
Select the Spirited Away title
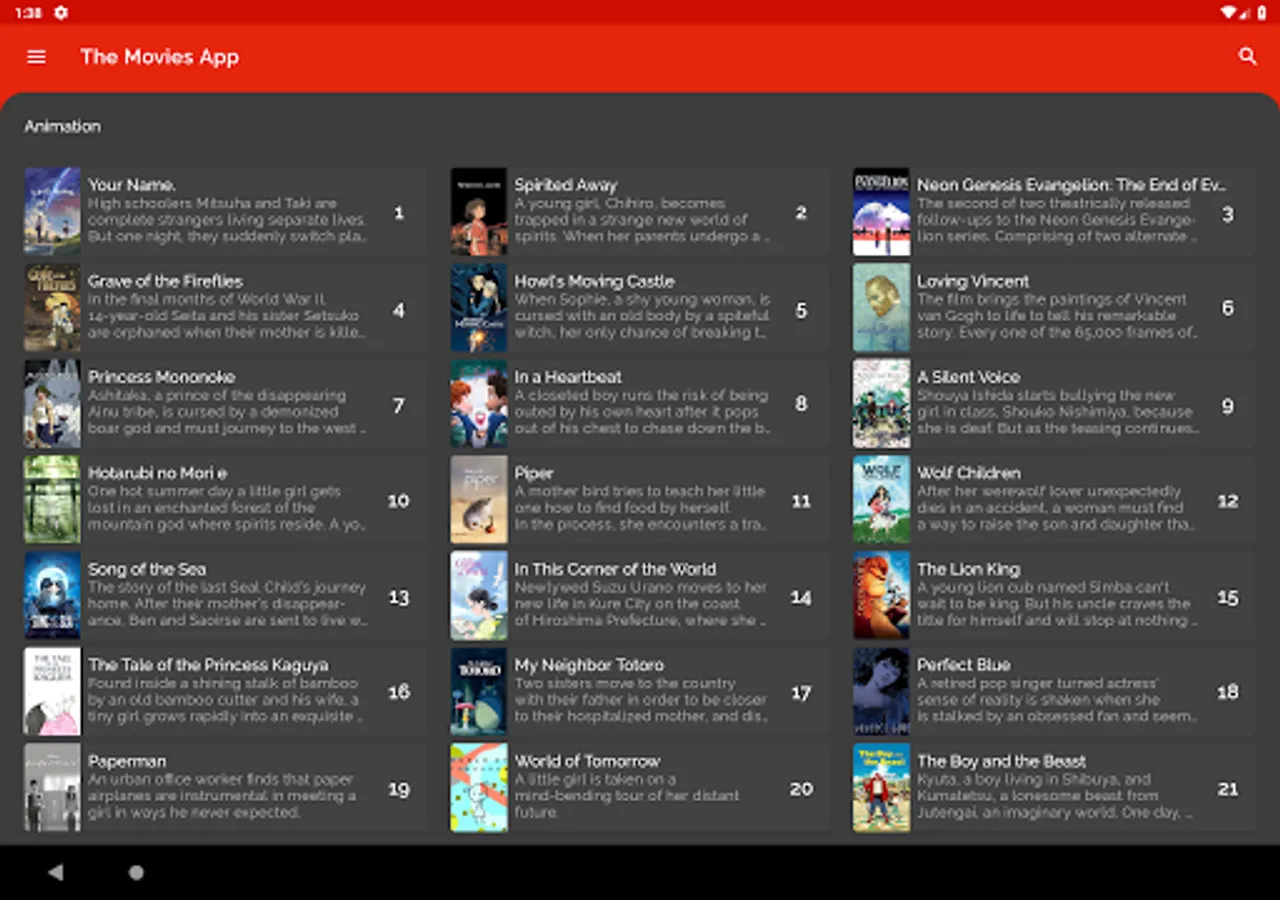(566, 185)
